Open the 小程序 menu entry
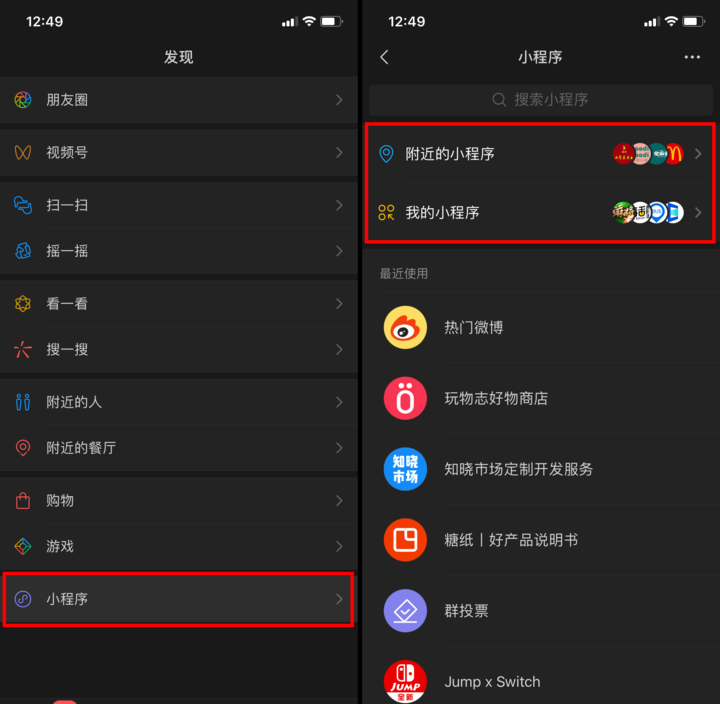Screen dimensions: 720x704 (x=178, y=599)
